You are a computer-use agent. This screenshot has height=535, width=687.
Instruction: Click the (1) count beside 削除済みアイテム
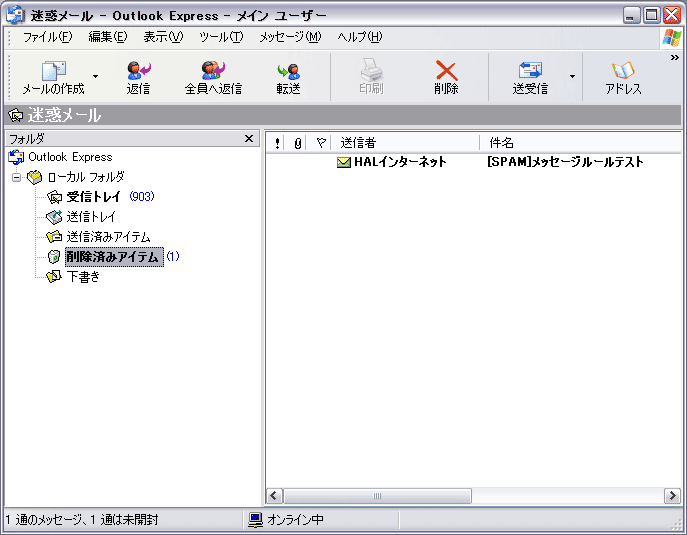173,256
